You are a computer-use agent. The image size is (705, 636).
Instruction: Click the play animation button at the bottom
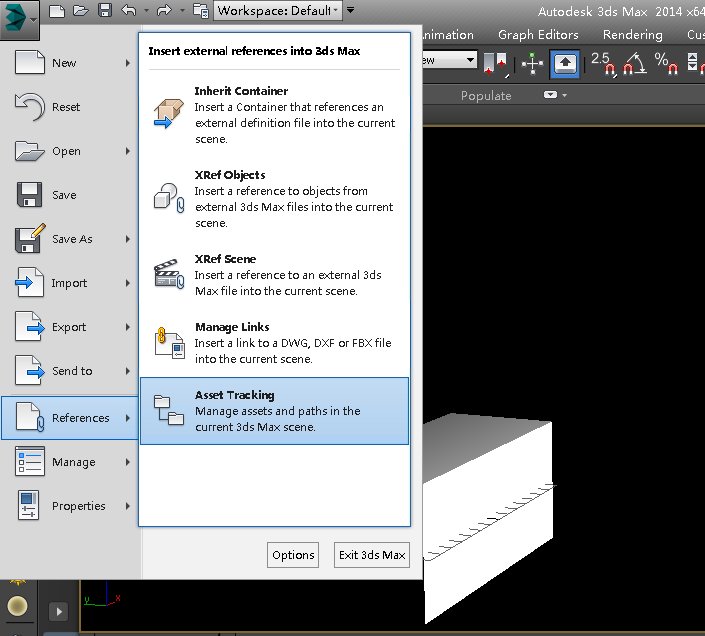pyautogui.click(x=59, y=611)
